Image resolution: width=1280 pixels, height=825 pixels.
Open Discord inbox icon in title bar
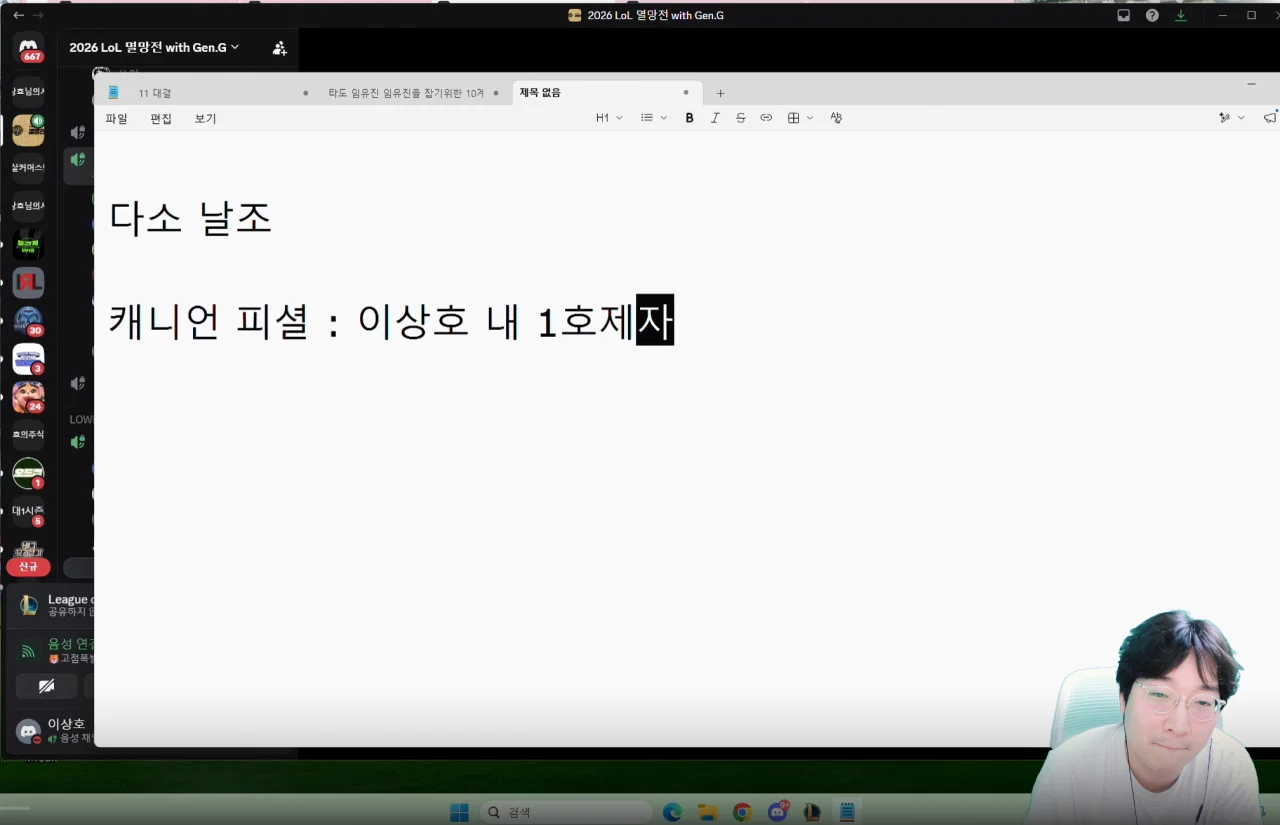[1124, 15]
